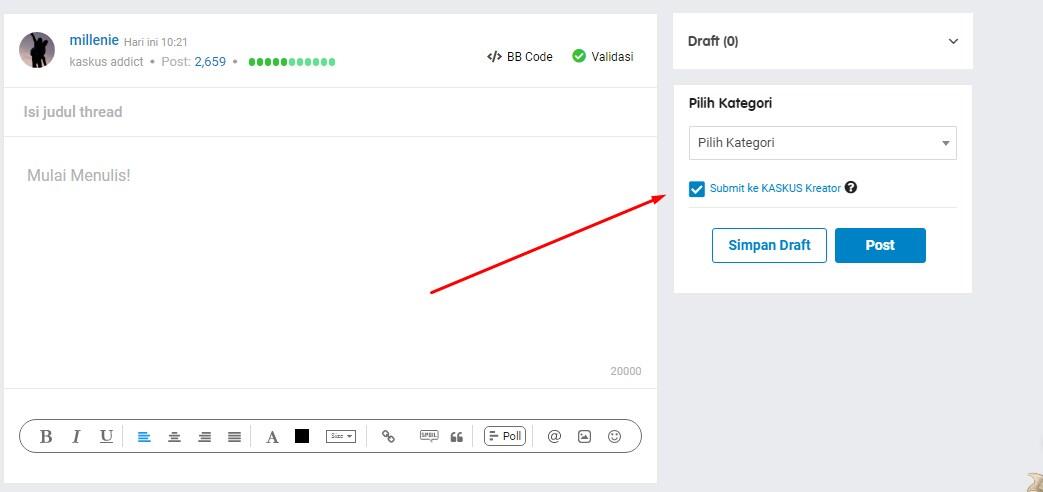Expand the Draft (0) panel chevron
Viewport: 1043px width, 492px height.
953,41
